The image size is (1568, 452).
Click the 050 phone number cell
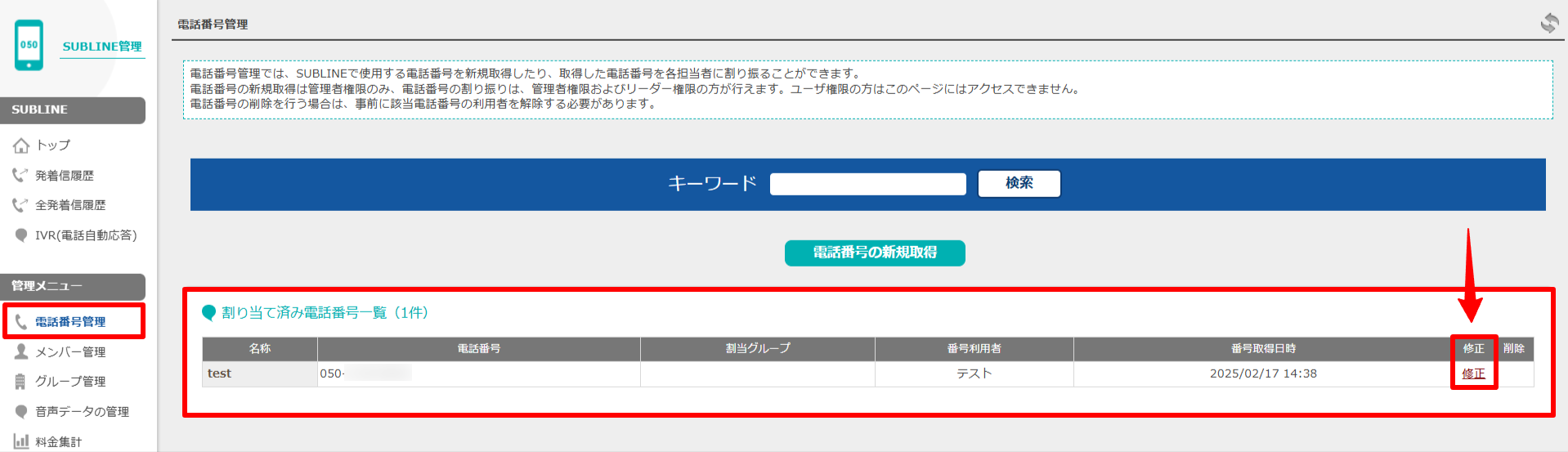[479, 374]
